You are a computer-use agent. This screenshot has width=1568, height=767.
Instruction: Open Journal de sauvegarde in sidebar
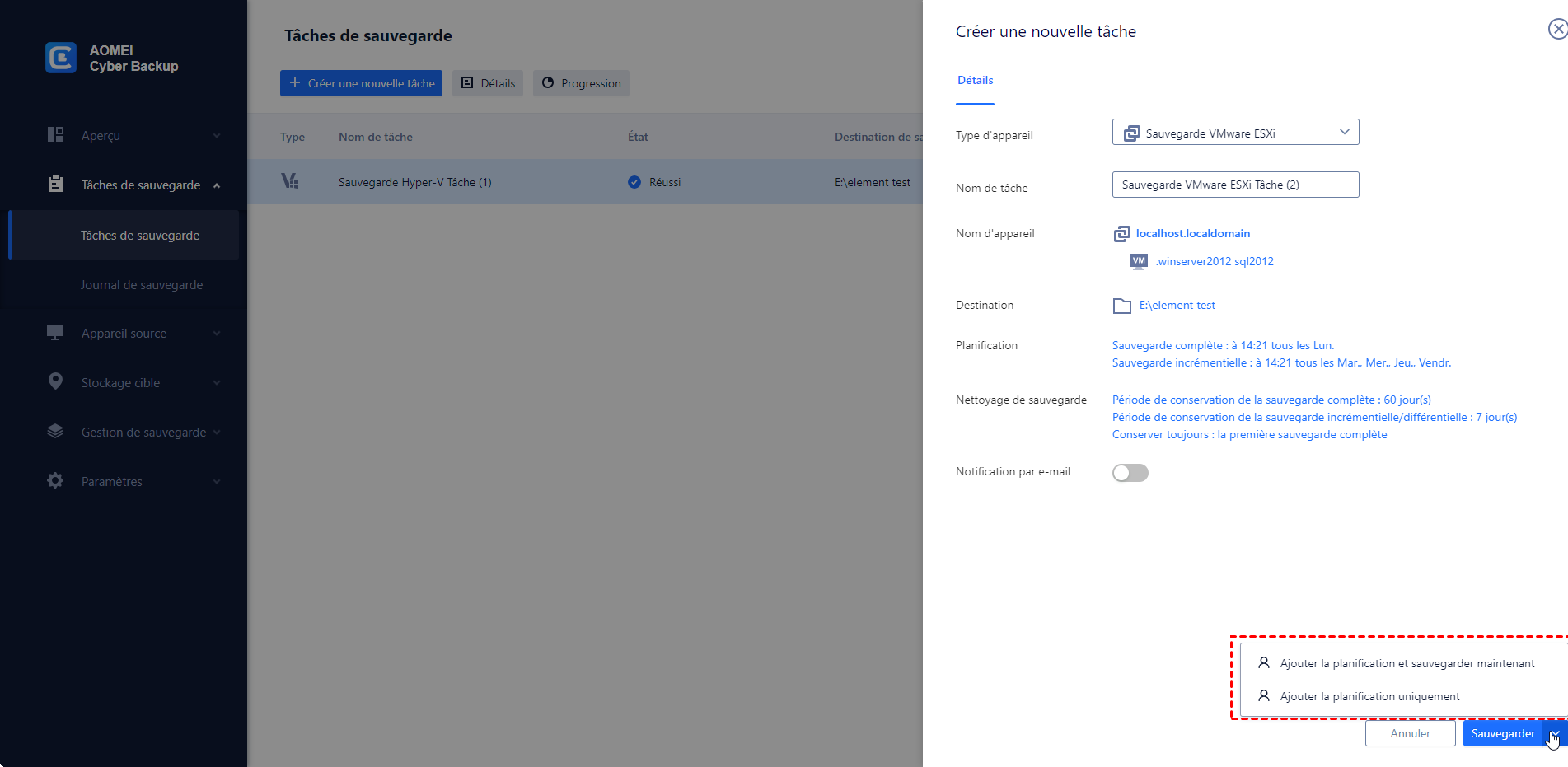point(142,285)
